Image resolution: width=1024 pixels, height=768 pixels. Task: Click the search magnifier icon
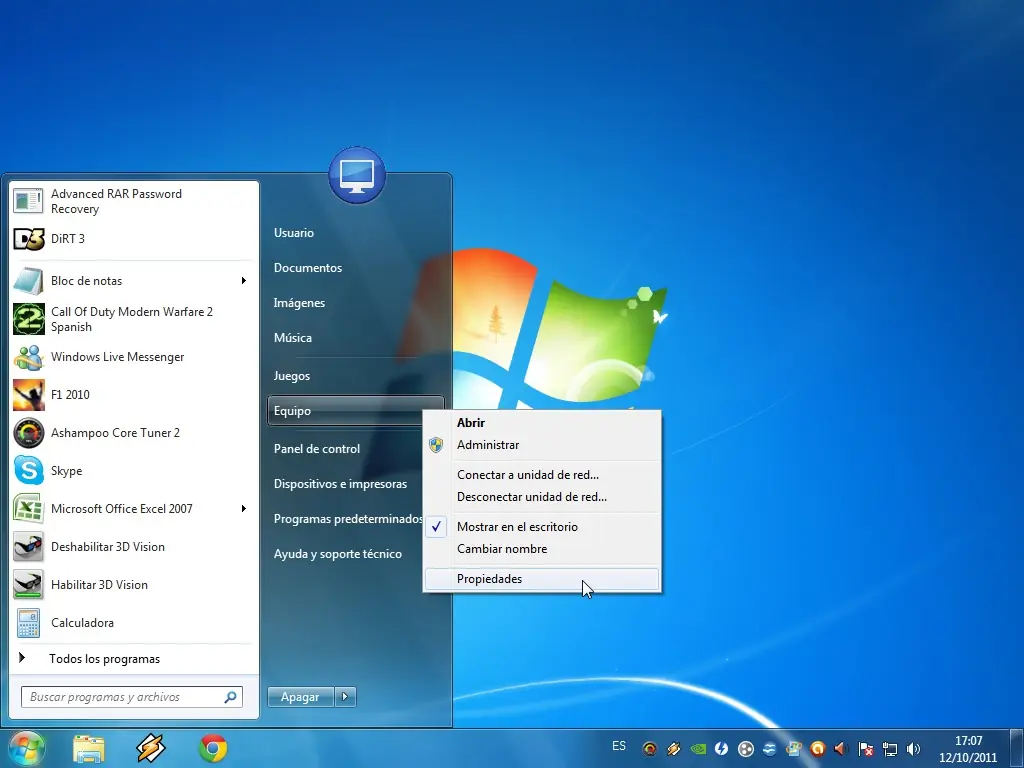[x=231, y=697]
